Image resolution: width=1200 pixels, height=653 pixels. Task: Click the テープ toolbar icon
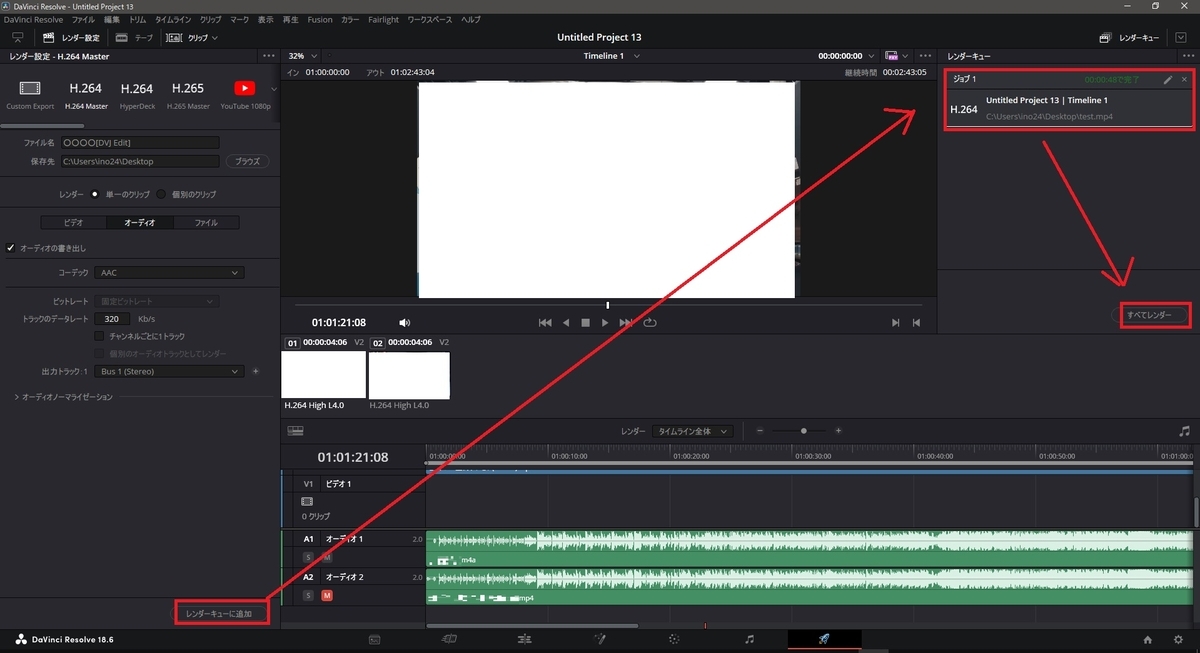122,37
